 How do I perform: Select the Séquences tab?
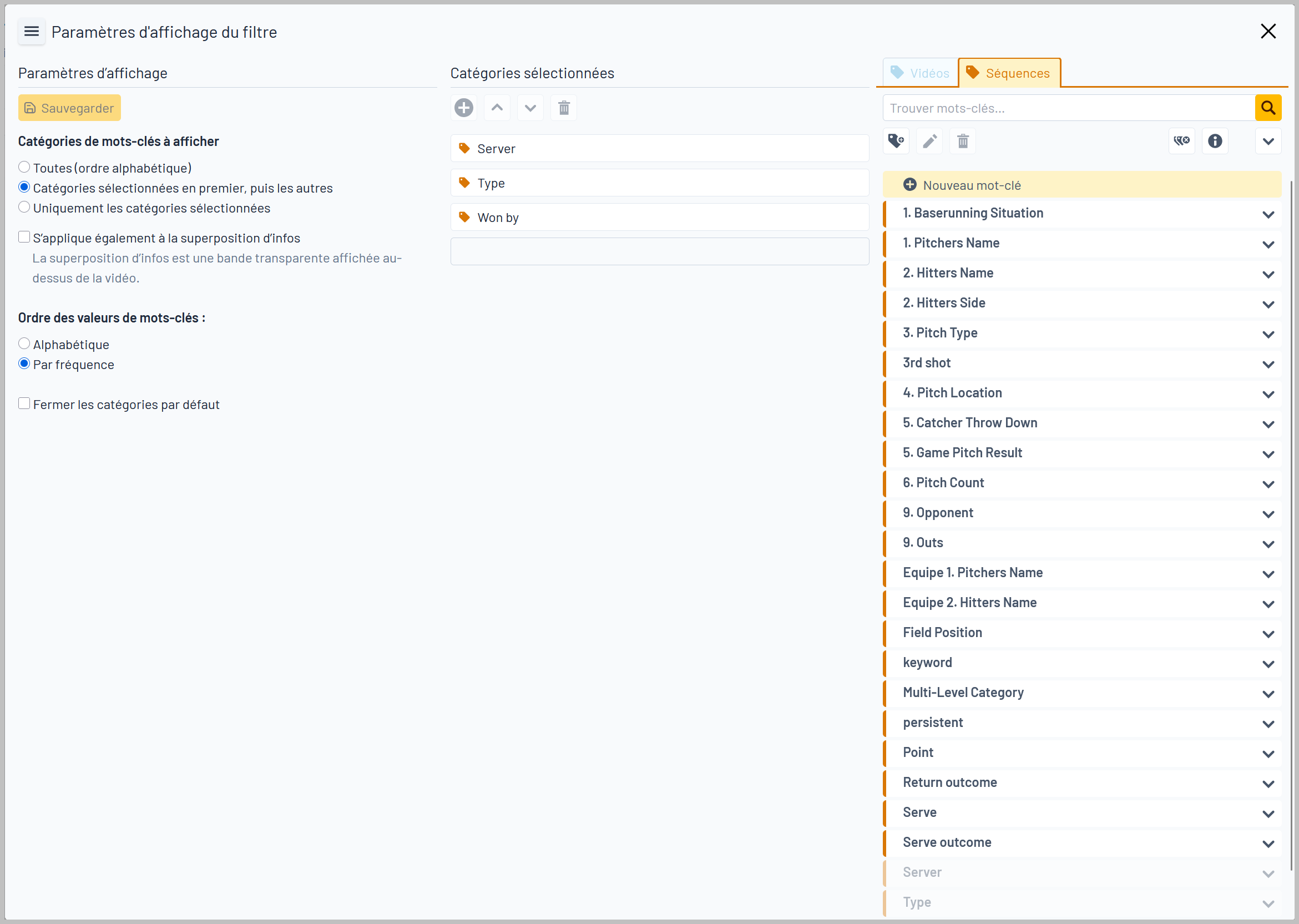coord(1009,73)
